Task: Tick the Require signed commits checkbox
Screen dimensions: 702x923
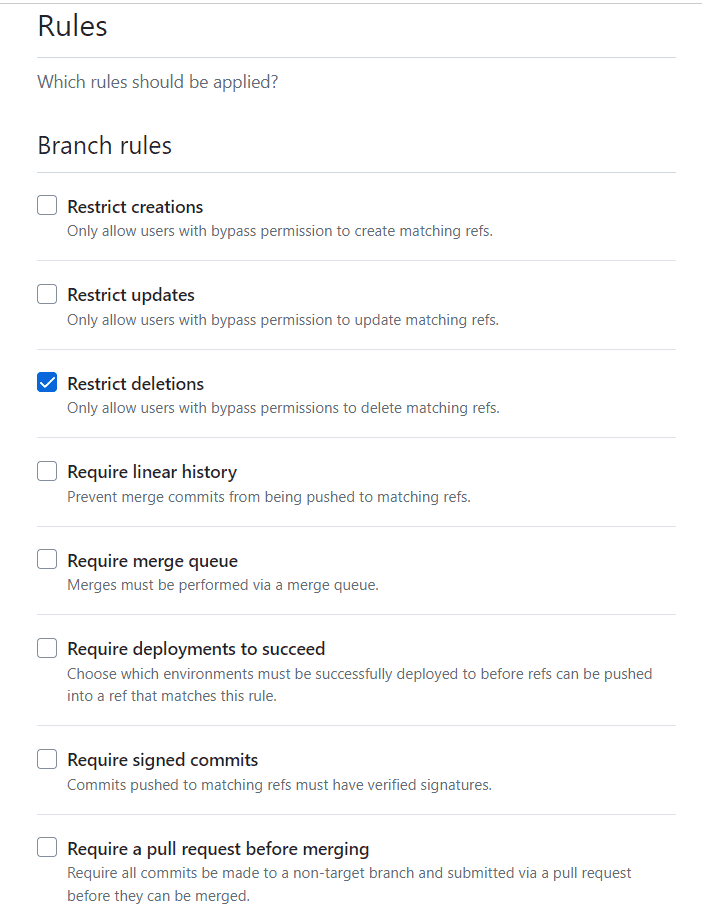Action: click(47, 759)
